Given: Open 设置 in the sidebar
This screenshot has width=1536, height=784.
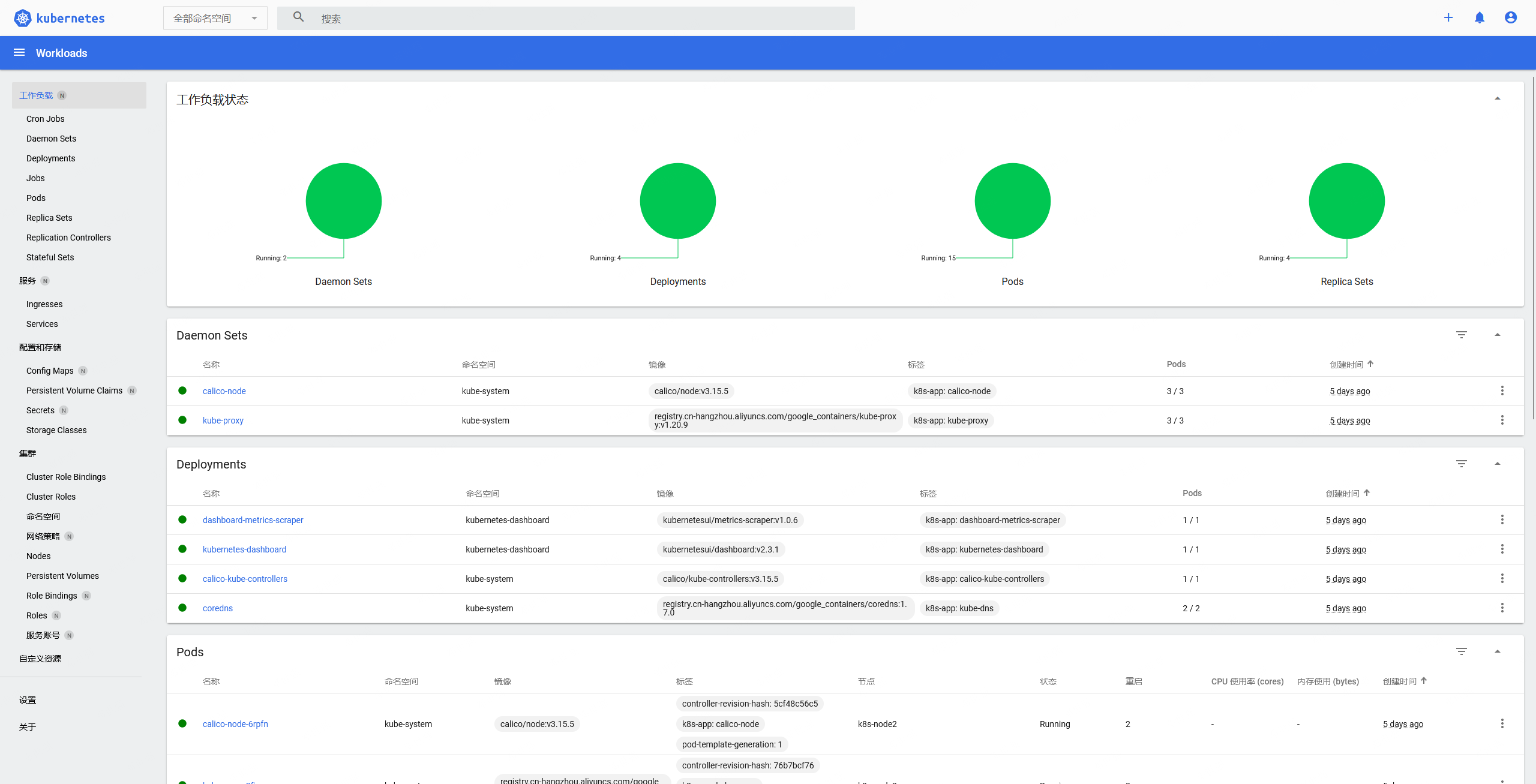Looking at the screenshot, I should (28, 700).
